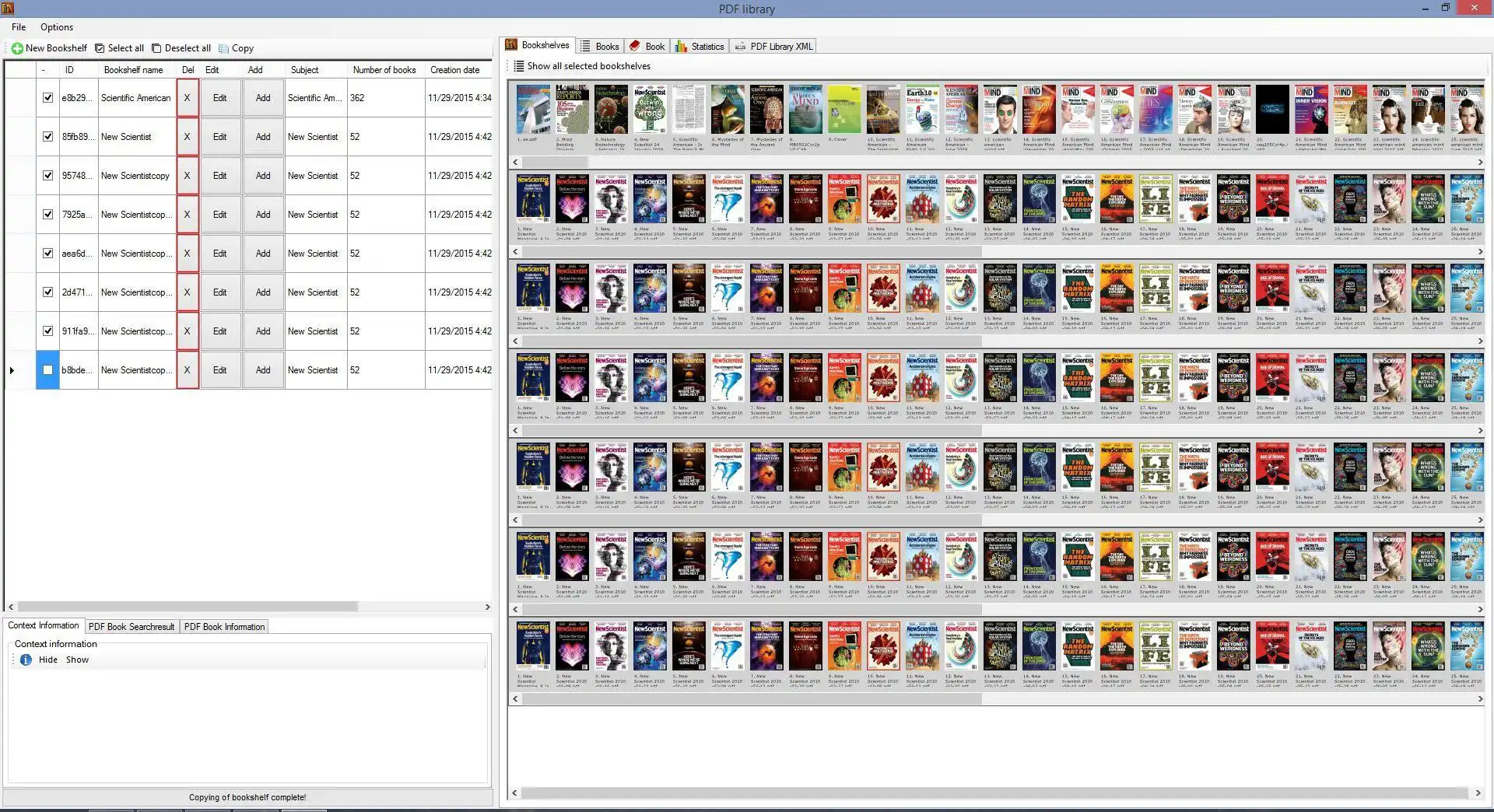This screenshot has height=812, width=1494.
Task: Click the Subject column header
Action: click(315, 70)
